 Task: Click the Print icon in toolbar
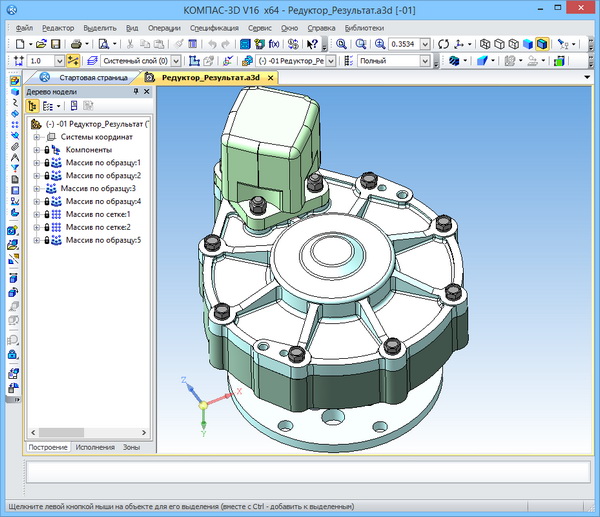tap(77, 45)
